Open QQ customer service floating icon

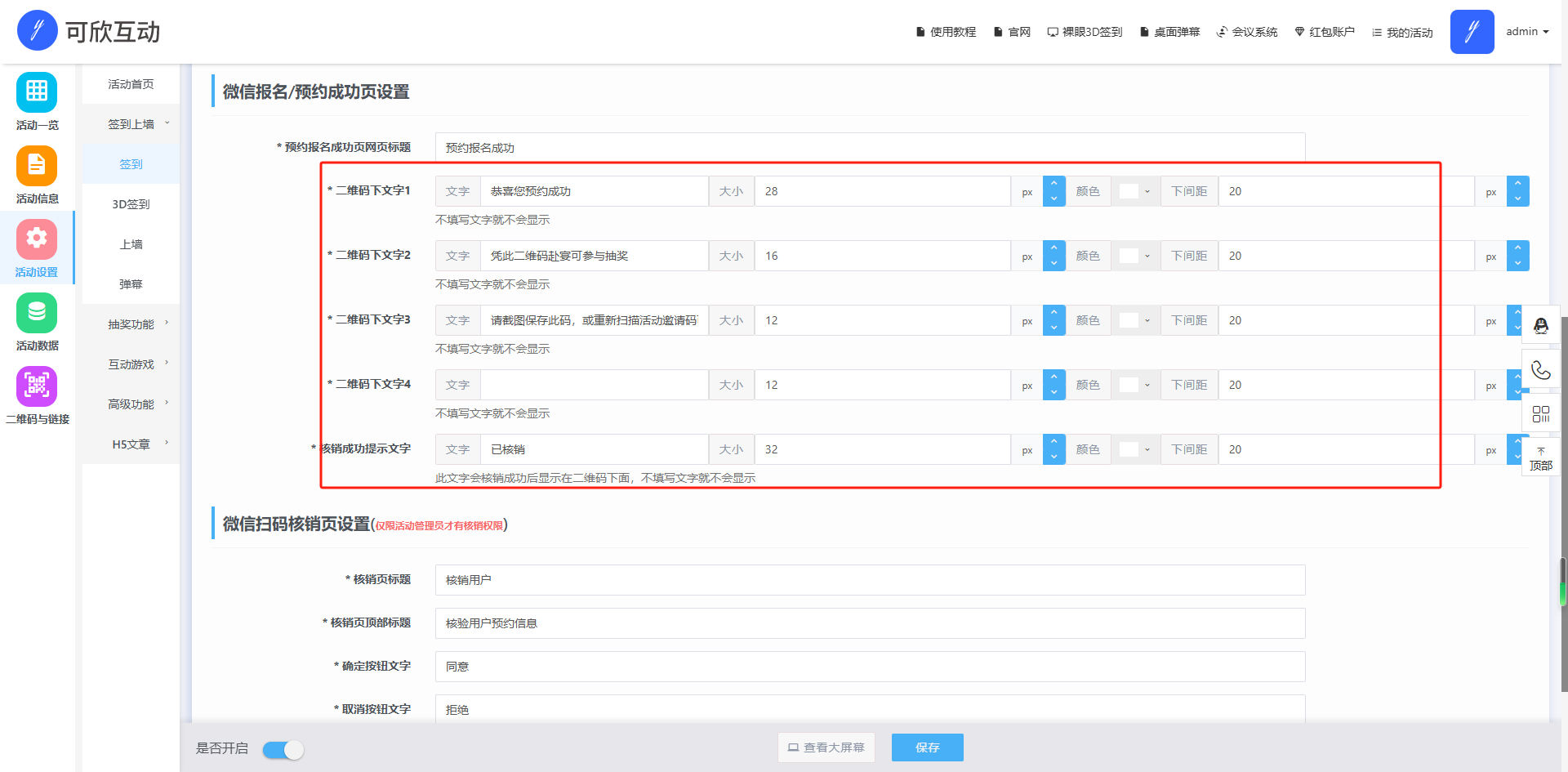pyautogui.click(x=1541, y=326)
